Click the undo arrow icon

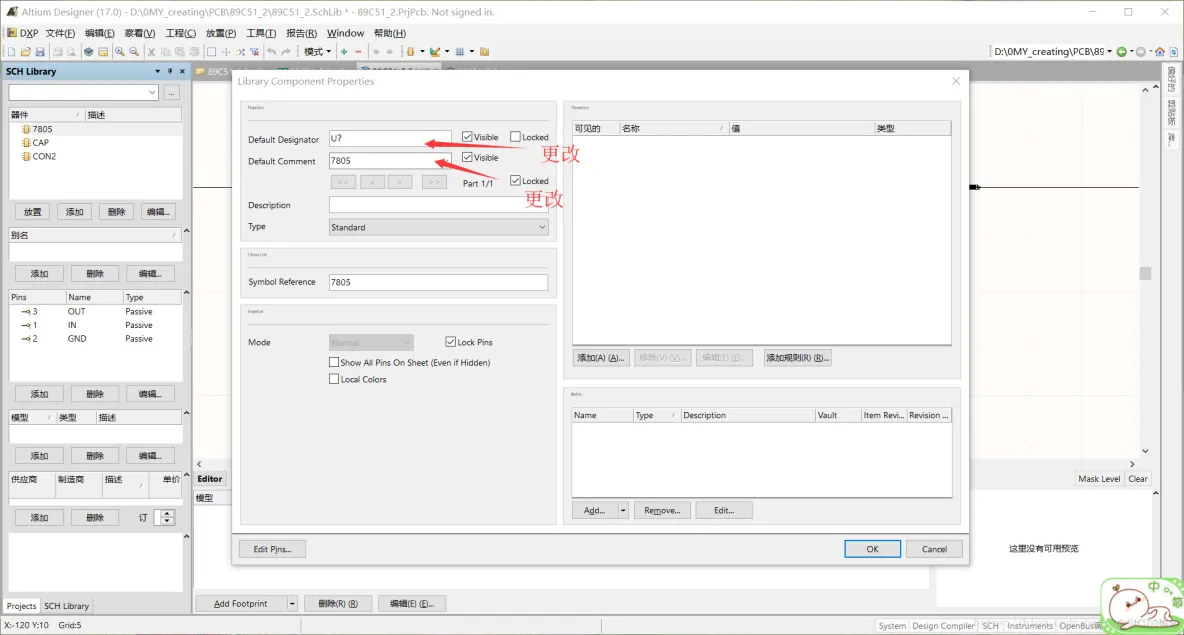point(272,52)
